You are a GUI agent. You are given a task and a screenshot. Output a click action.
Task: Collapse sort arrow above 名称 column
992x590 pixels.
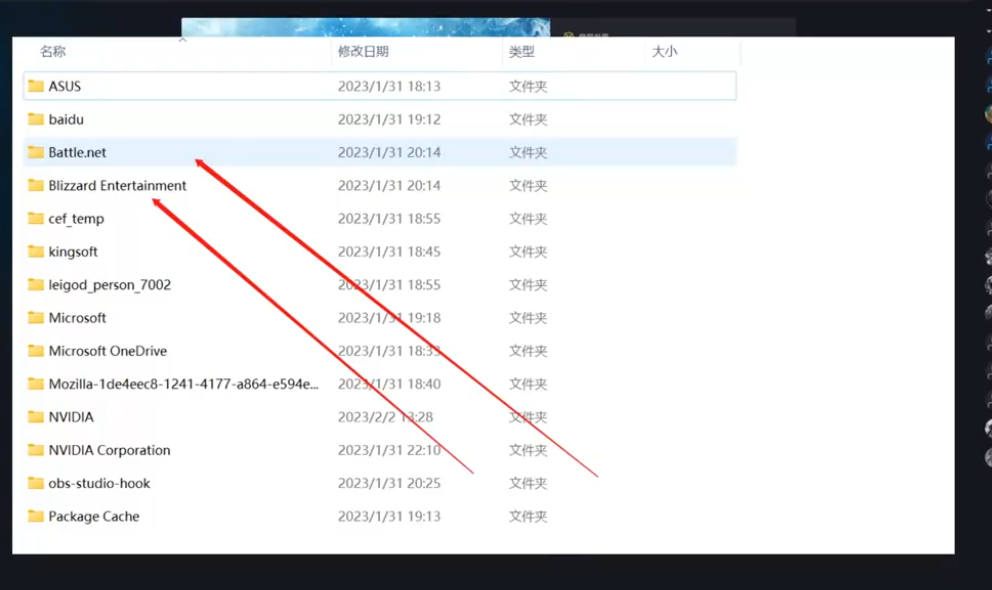[182, 41]
